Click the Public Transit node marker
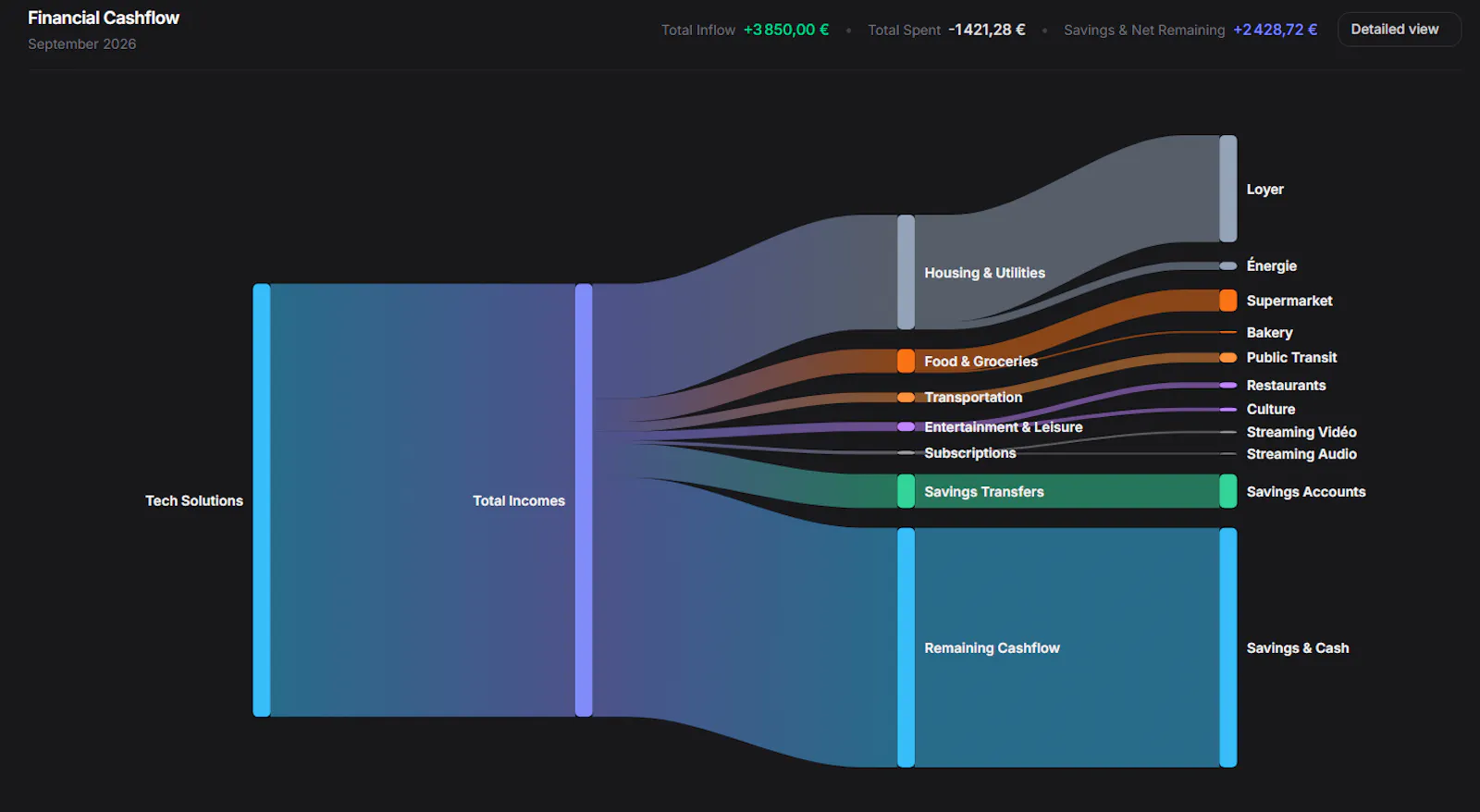This screenshot has height=812, width=1480. pos(1227,358)
